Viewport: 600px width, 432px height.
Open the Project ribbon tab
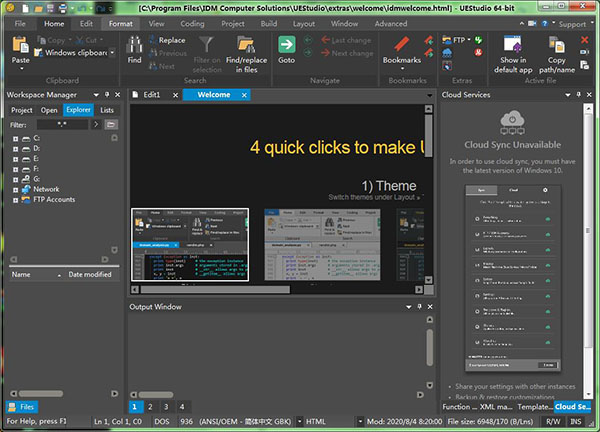pyautogui.click(x=233, y=24)
